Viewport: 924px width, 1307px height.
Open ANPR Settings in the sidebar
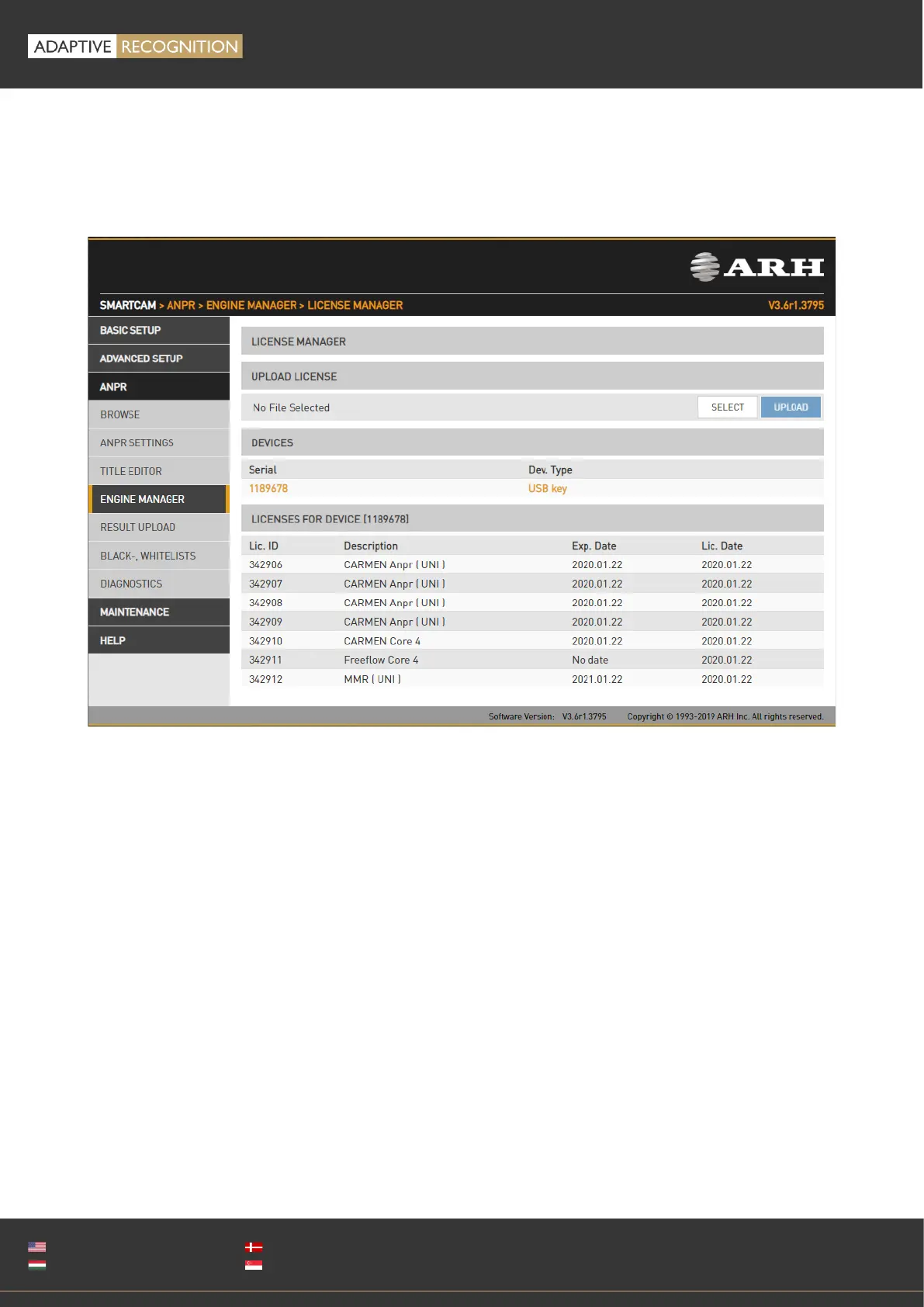[x=159, y=443]
